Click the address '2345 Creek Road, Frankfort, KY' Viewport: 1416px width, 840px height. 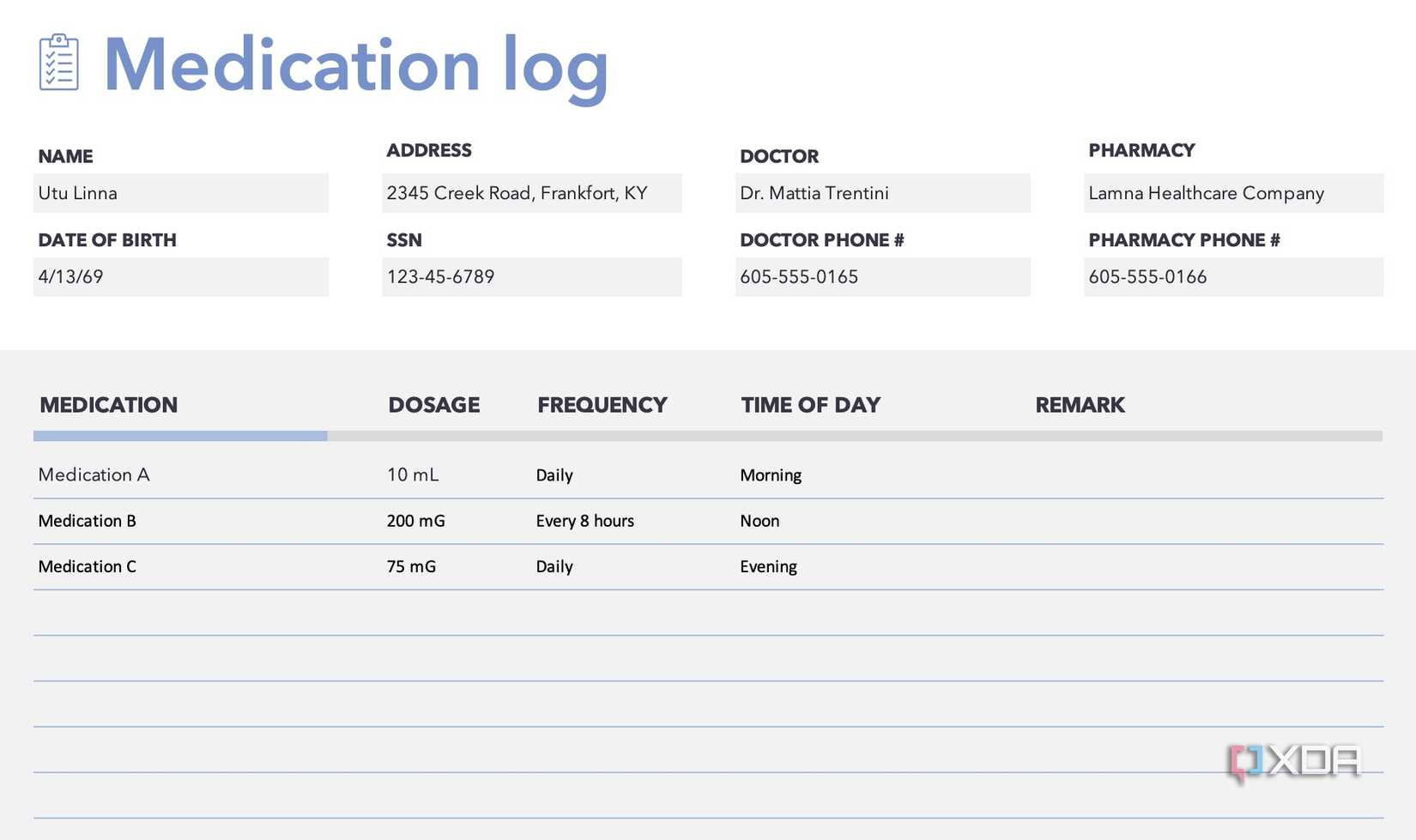tap(532, 193)
